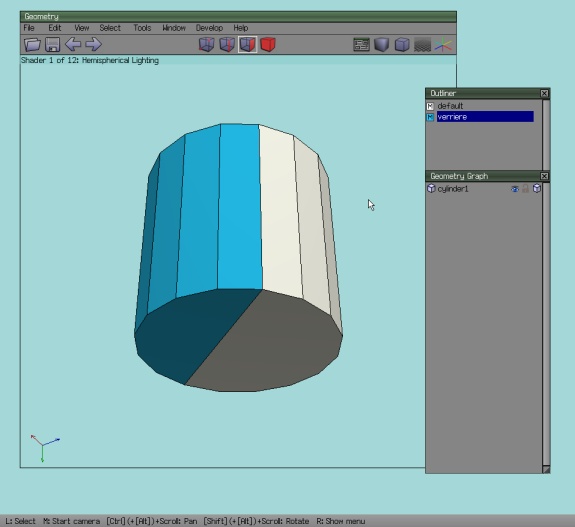575x527 pixels.
Task: Open the Tools menu
Action: [142, 28]
